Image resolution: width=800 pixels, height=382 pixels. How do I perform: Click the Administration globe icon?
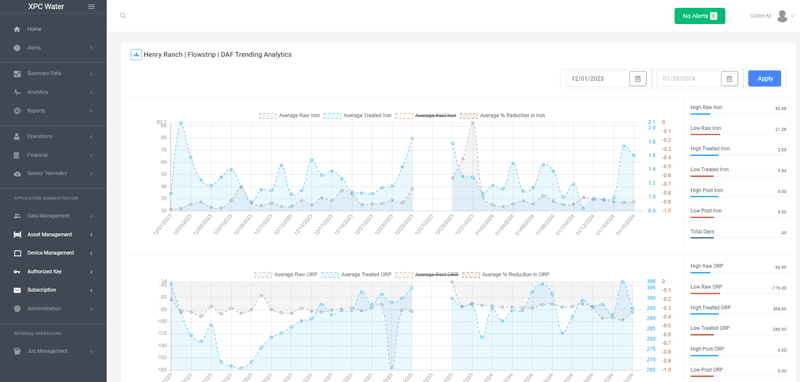click(17, 309)
